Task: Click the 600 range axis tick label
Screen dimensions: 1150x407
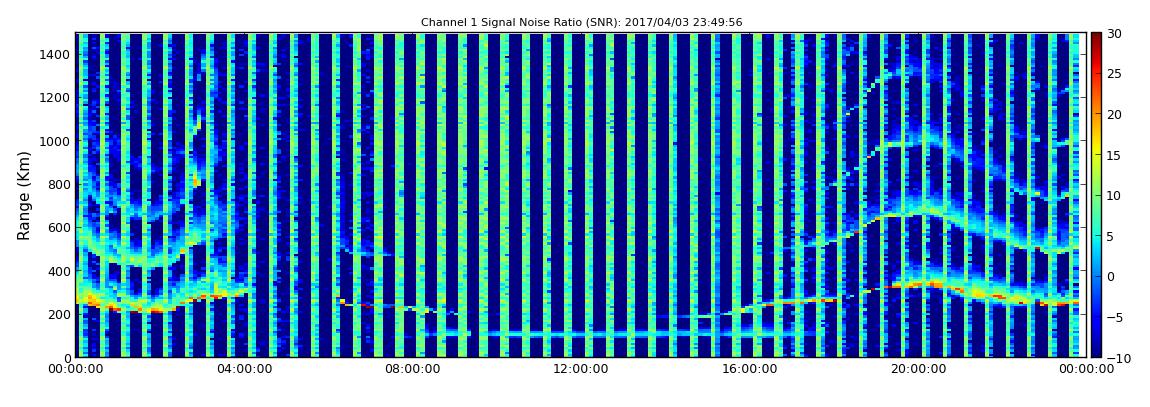Action: tap(59, 227)
